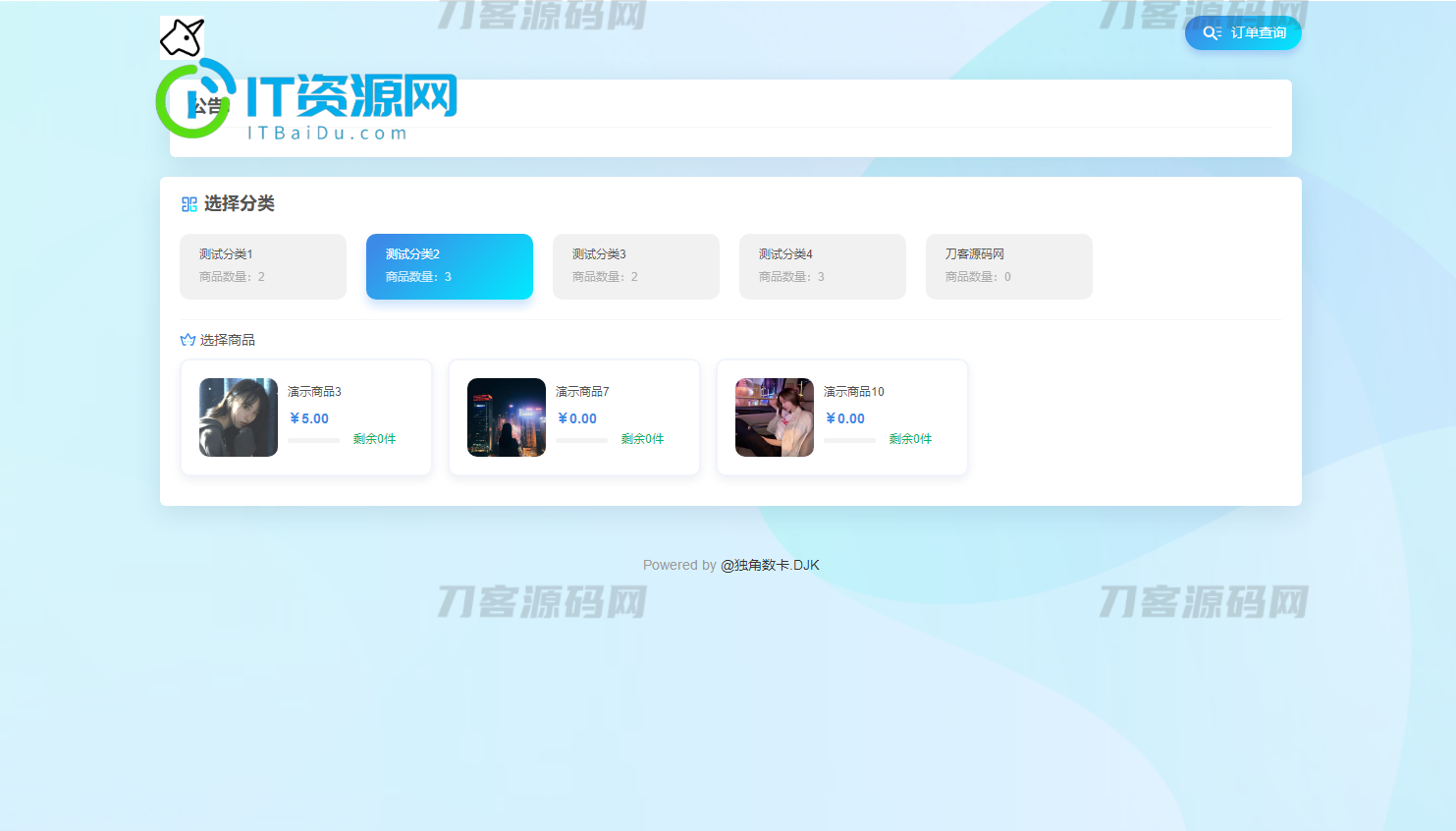This screenshot has width=1456, height=831.
Task: Open the 订单查询 order search button
Action: pos(1243,32)
